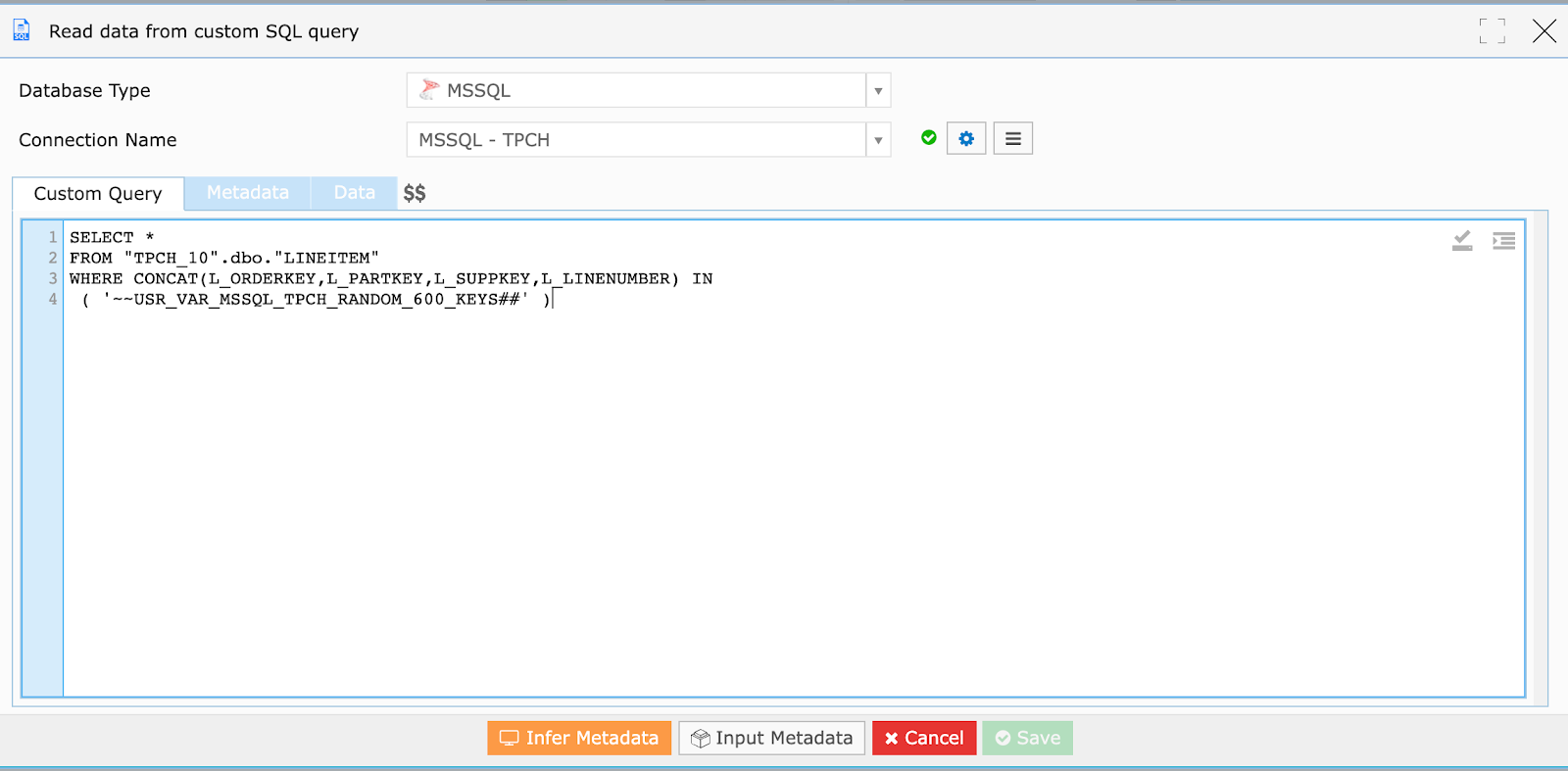
Task: Switch to the Metadata tab
Action: (248, 192)
